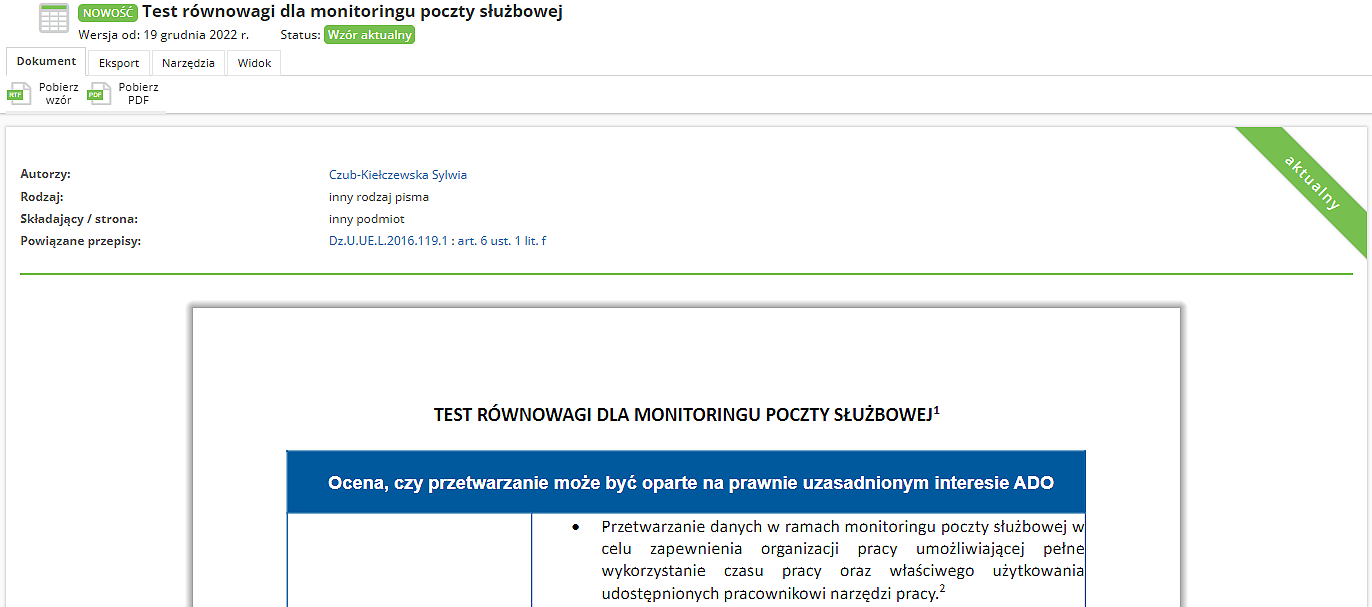Switch to the Widok tab
The image size is (1372, 607).
pyautogui.click(x=254, y=63)
